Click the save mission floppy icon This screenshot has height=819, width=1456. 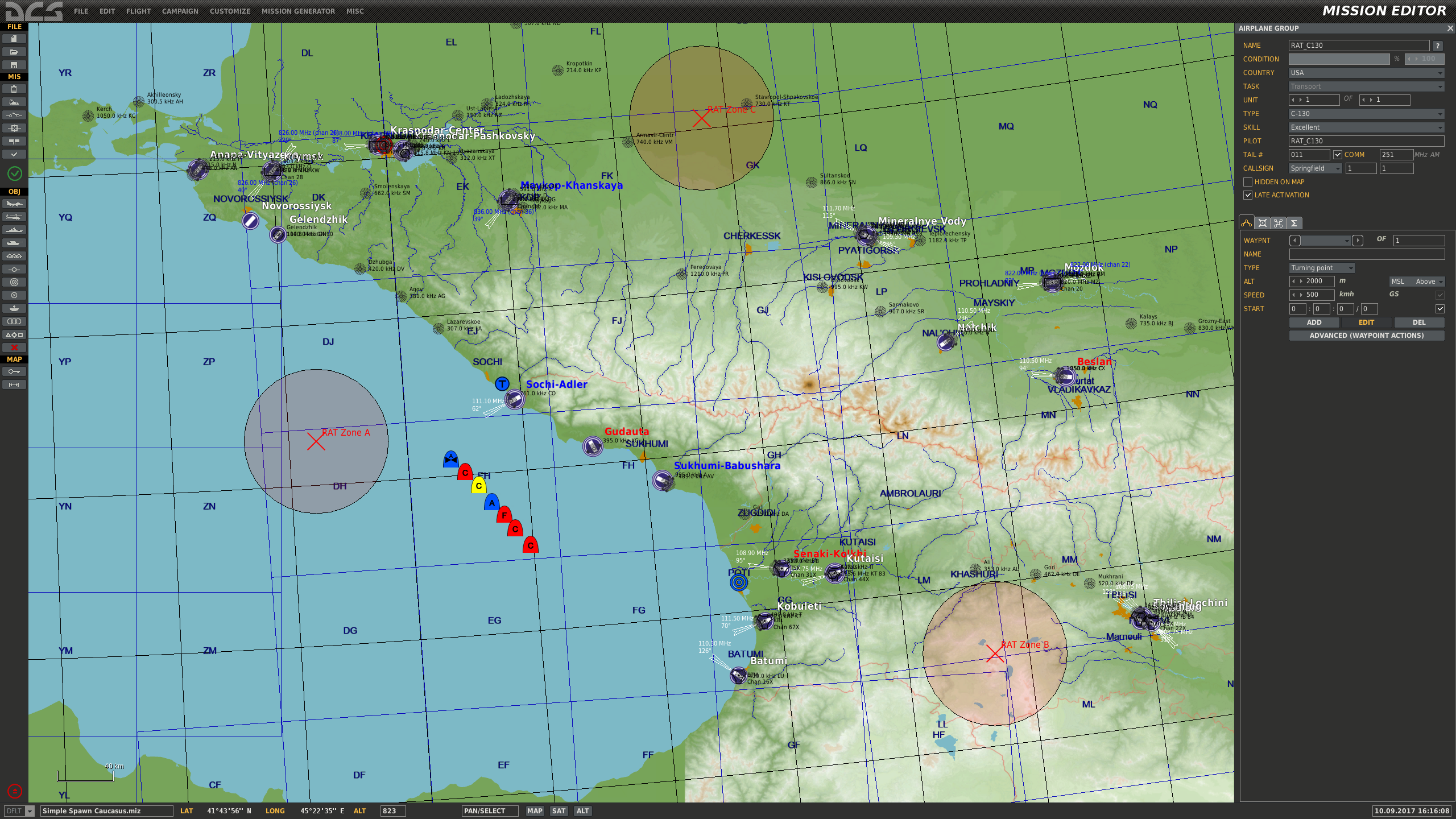pos(14,65)
